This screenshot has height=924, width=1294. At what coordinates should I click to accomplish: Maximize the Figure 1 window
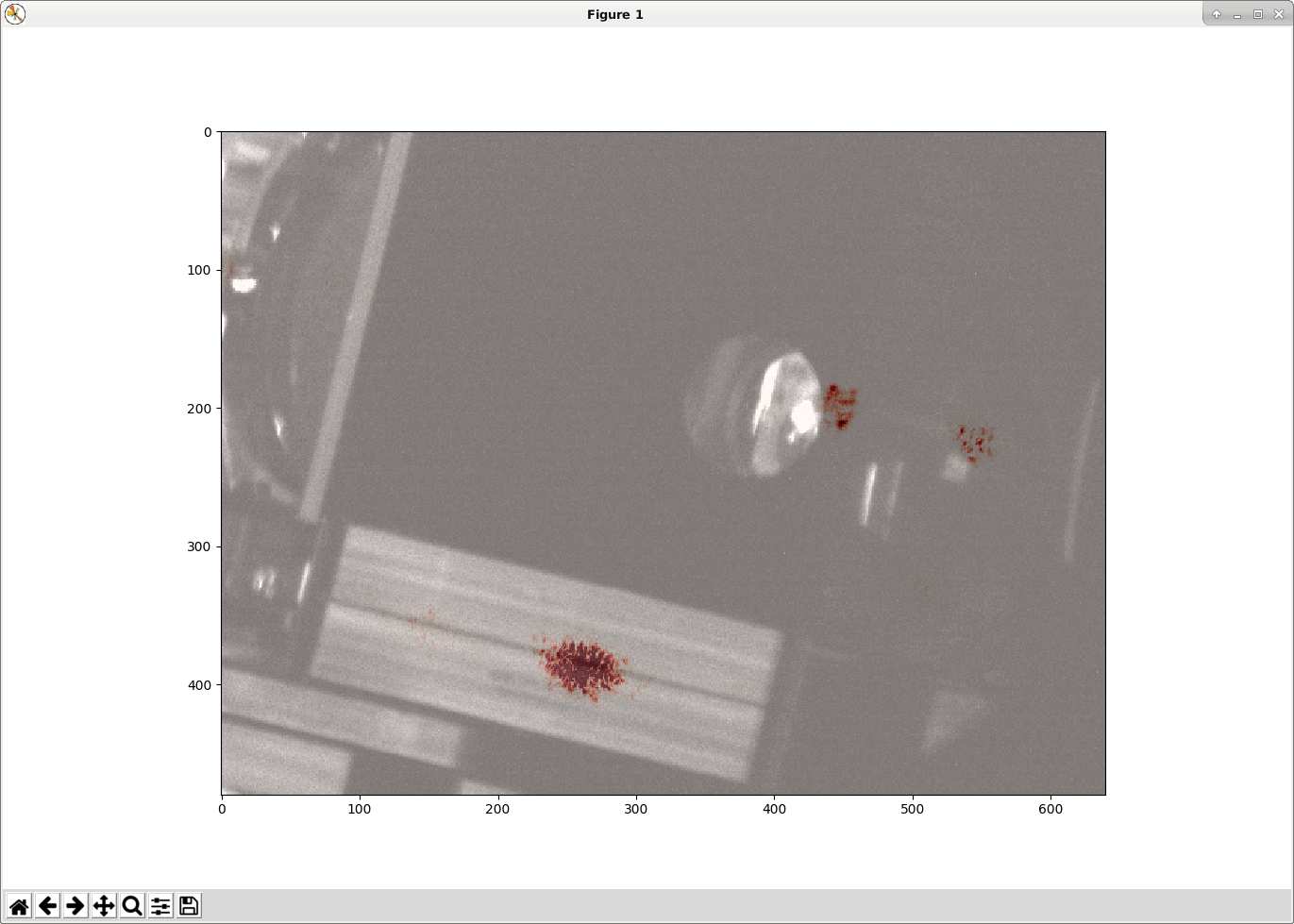(1258, 14)
